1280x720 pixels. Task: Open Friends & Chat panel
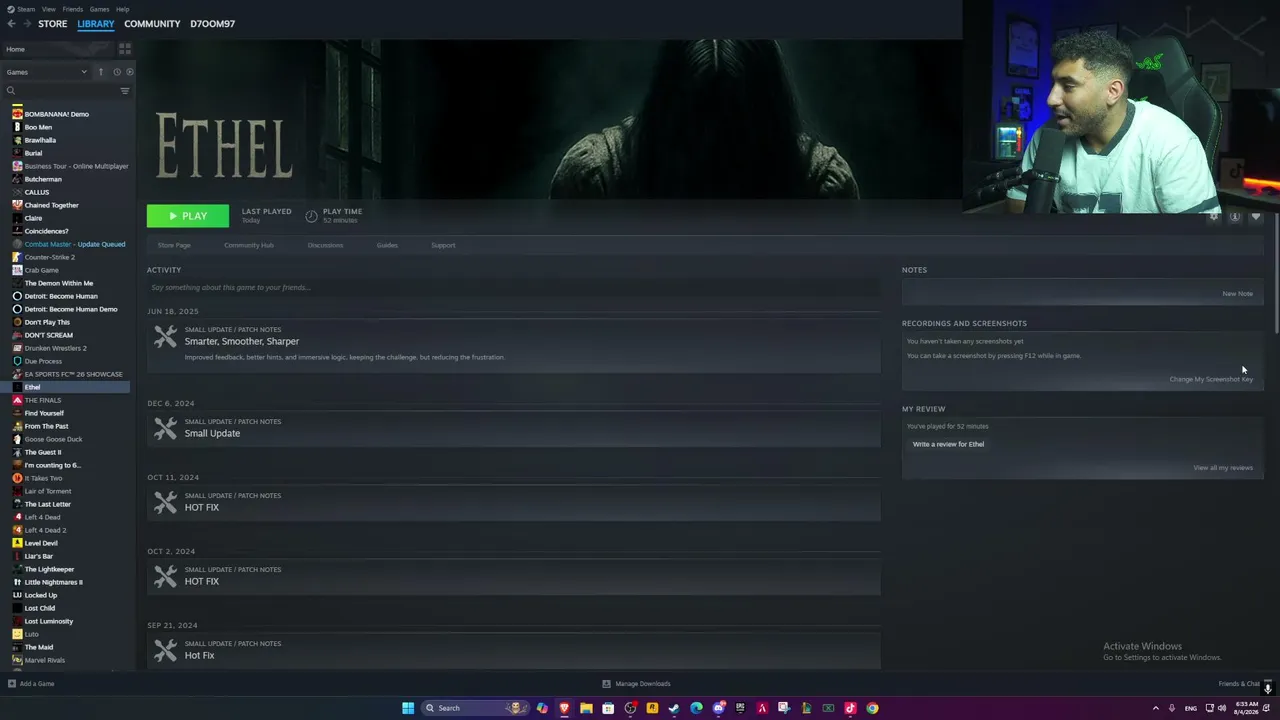1239,684
